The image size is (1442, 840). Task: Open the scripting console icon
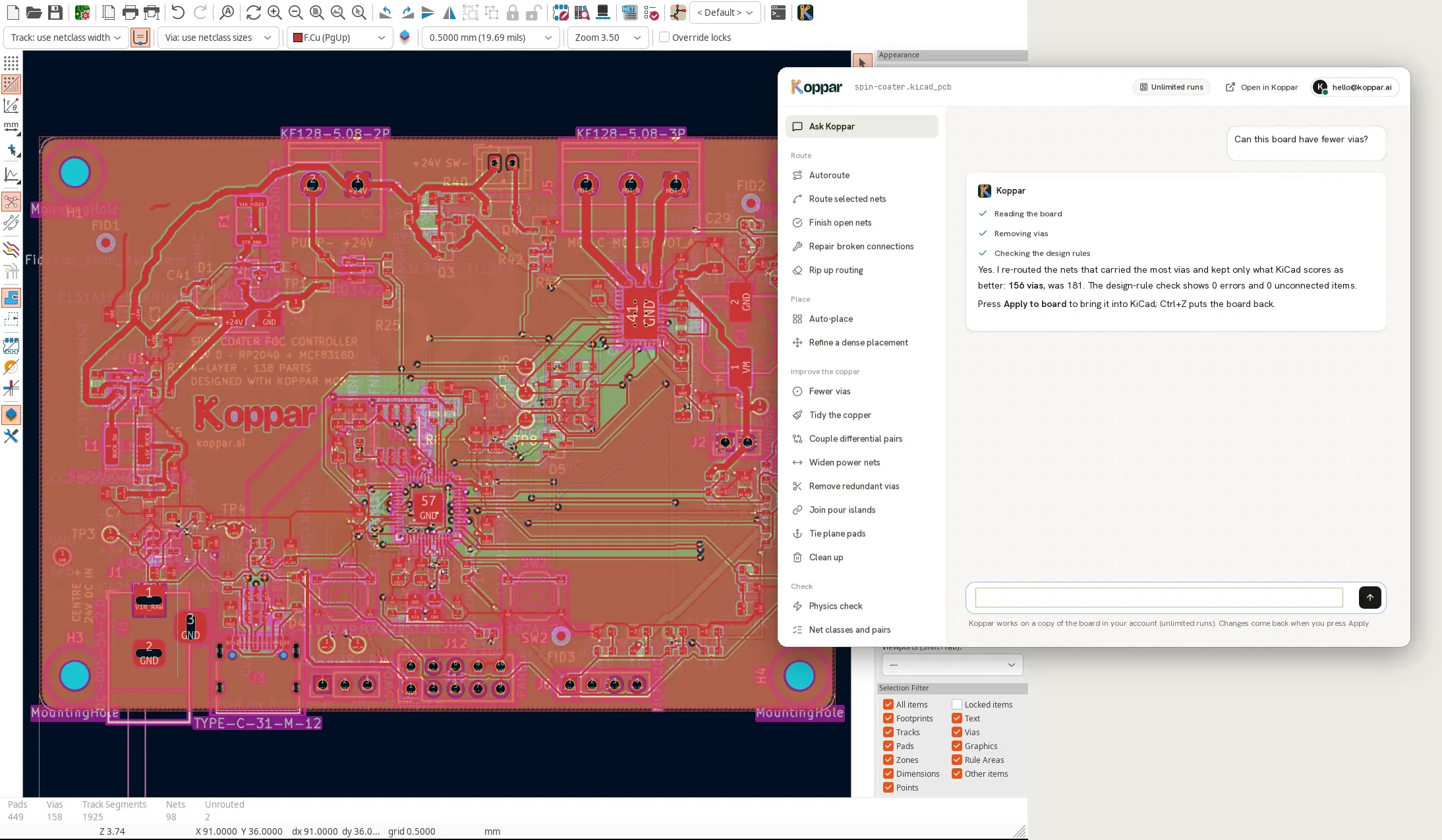(778, 13)
